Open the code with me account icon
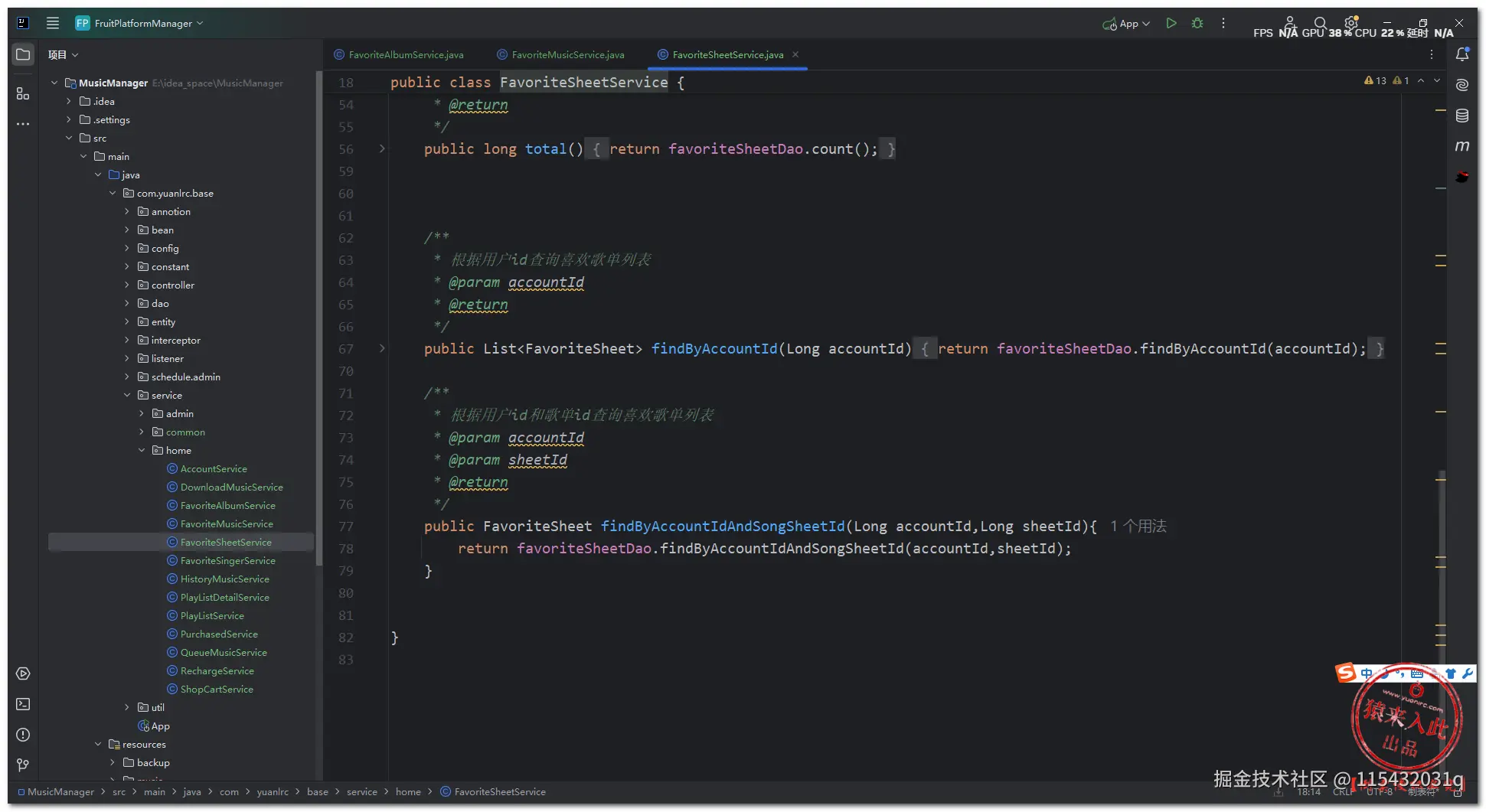The height and width of the screenshot is (812, 1486). (x=1289, y=23)
